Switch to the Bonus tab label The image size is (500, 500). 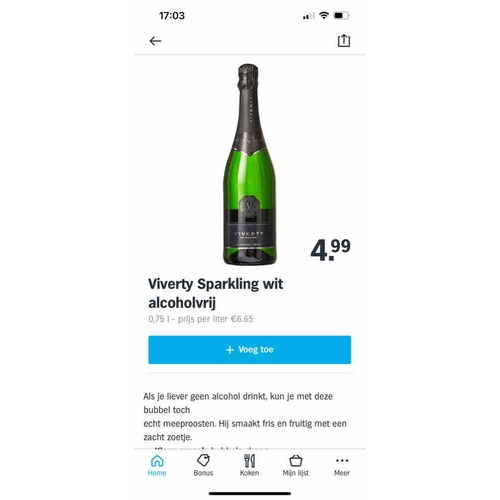coord(203,473)
